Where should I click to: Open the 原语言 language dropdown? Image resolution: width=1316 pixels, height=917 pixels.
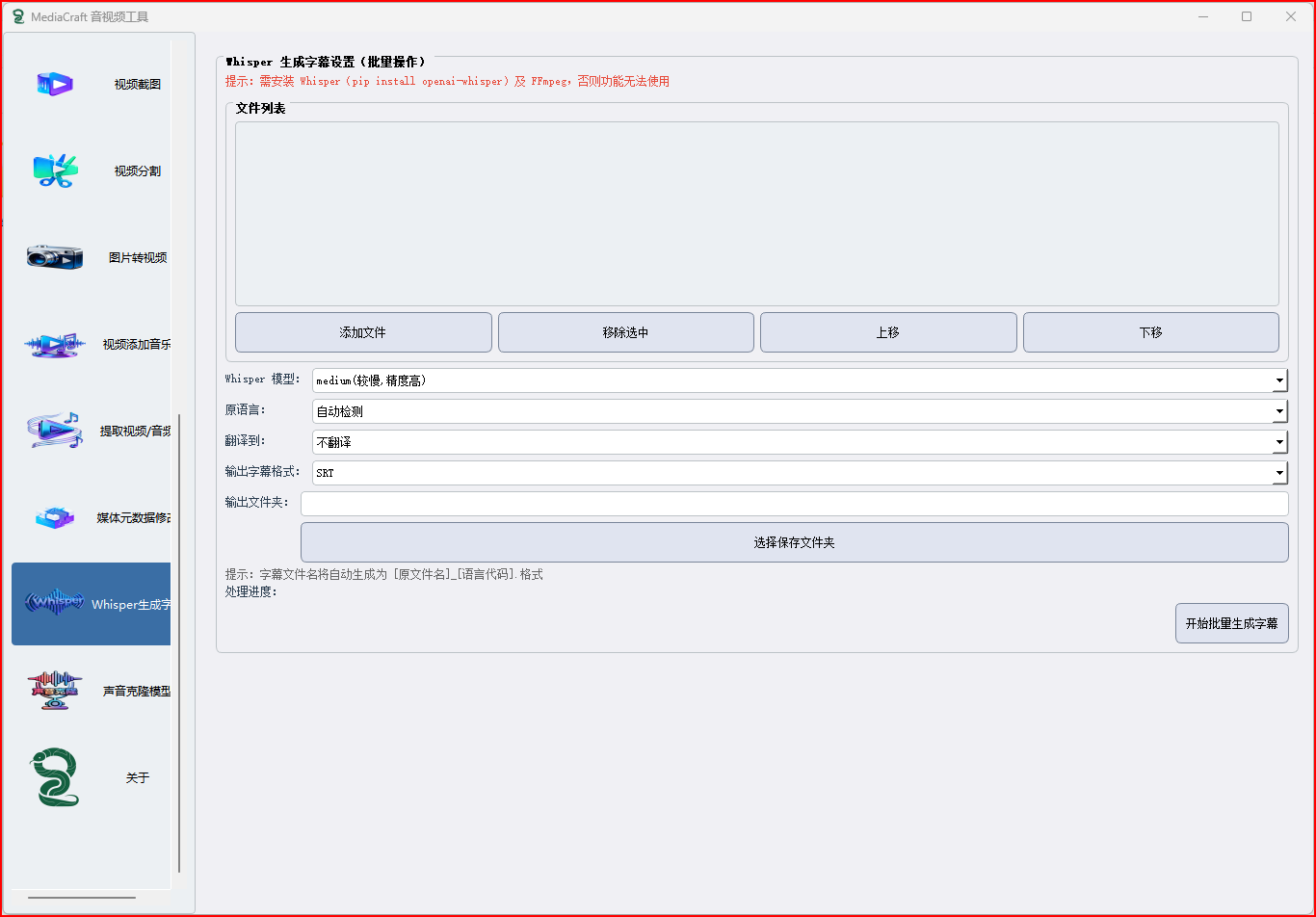coord(799,411)
